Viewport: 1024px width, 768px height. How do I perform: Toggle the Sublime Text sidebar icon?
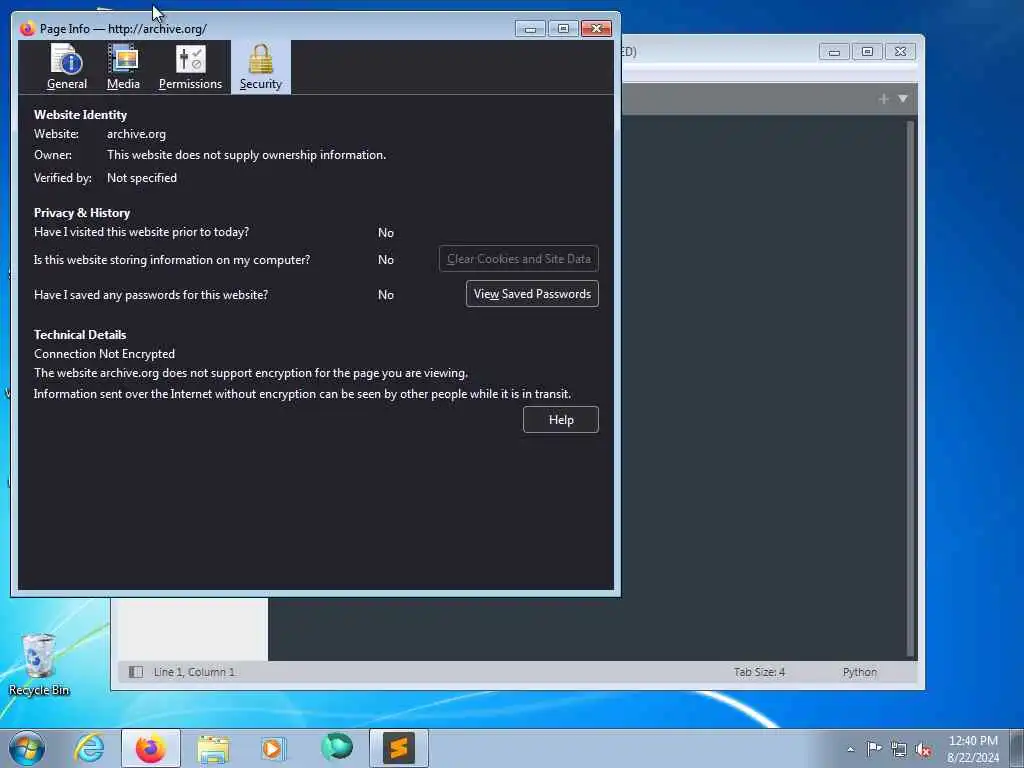click(136, 672)
